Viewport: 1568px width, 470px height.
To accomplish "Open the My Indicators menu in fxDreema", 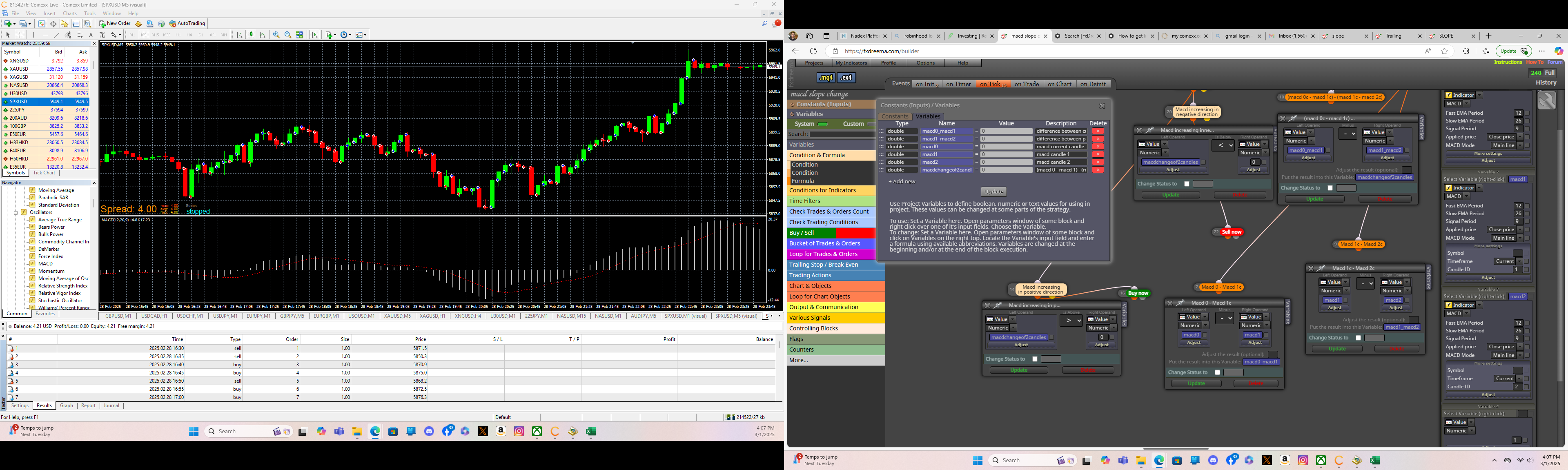I will coord(851,63).
